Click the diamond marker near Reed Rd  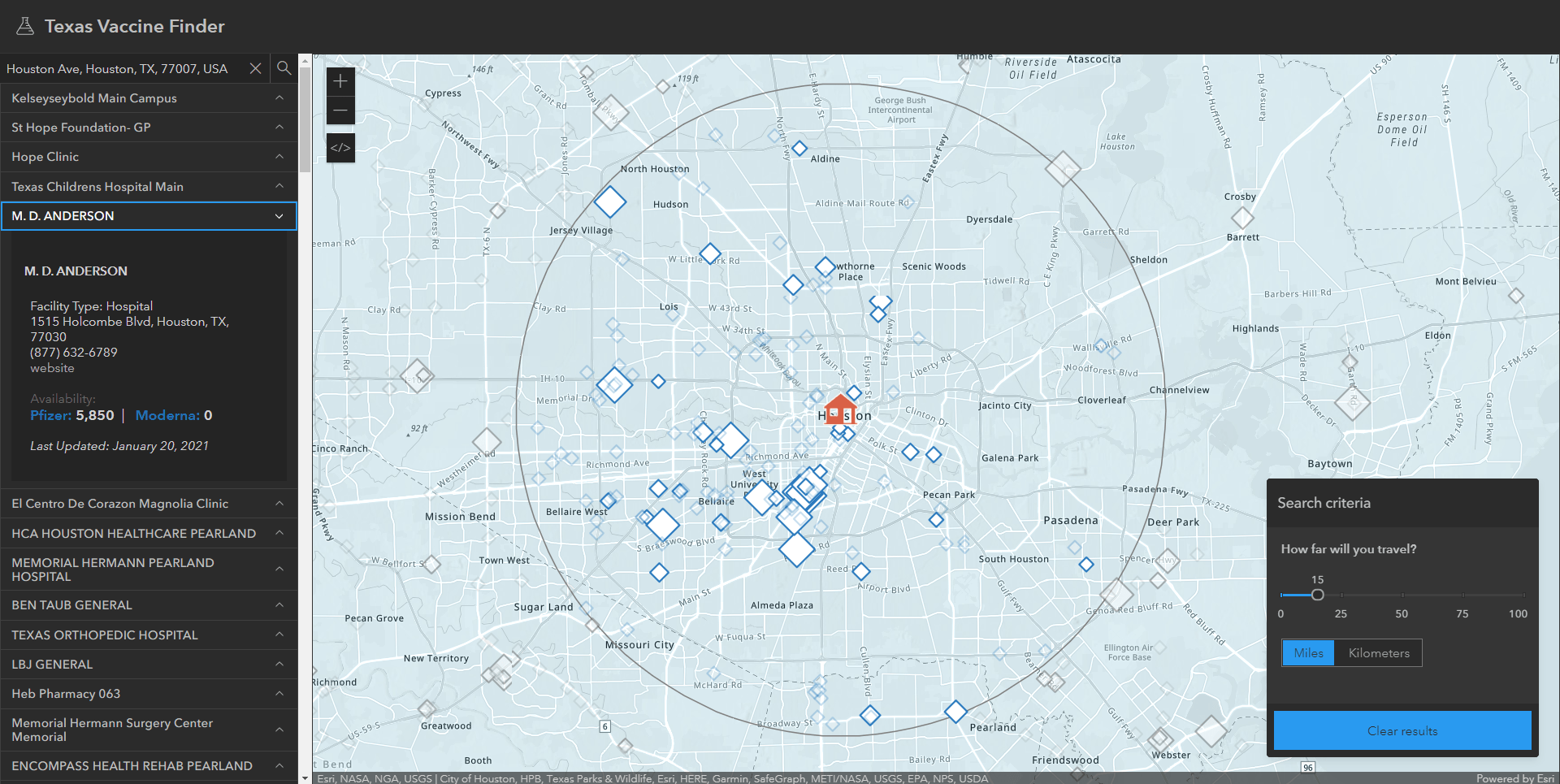coord(861,571)
